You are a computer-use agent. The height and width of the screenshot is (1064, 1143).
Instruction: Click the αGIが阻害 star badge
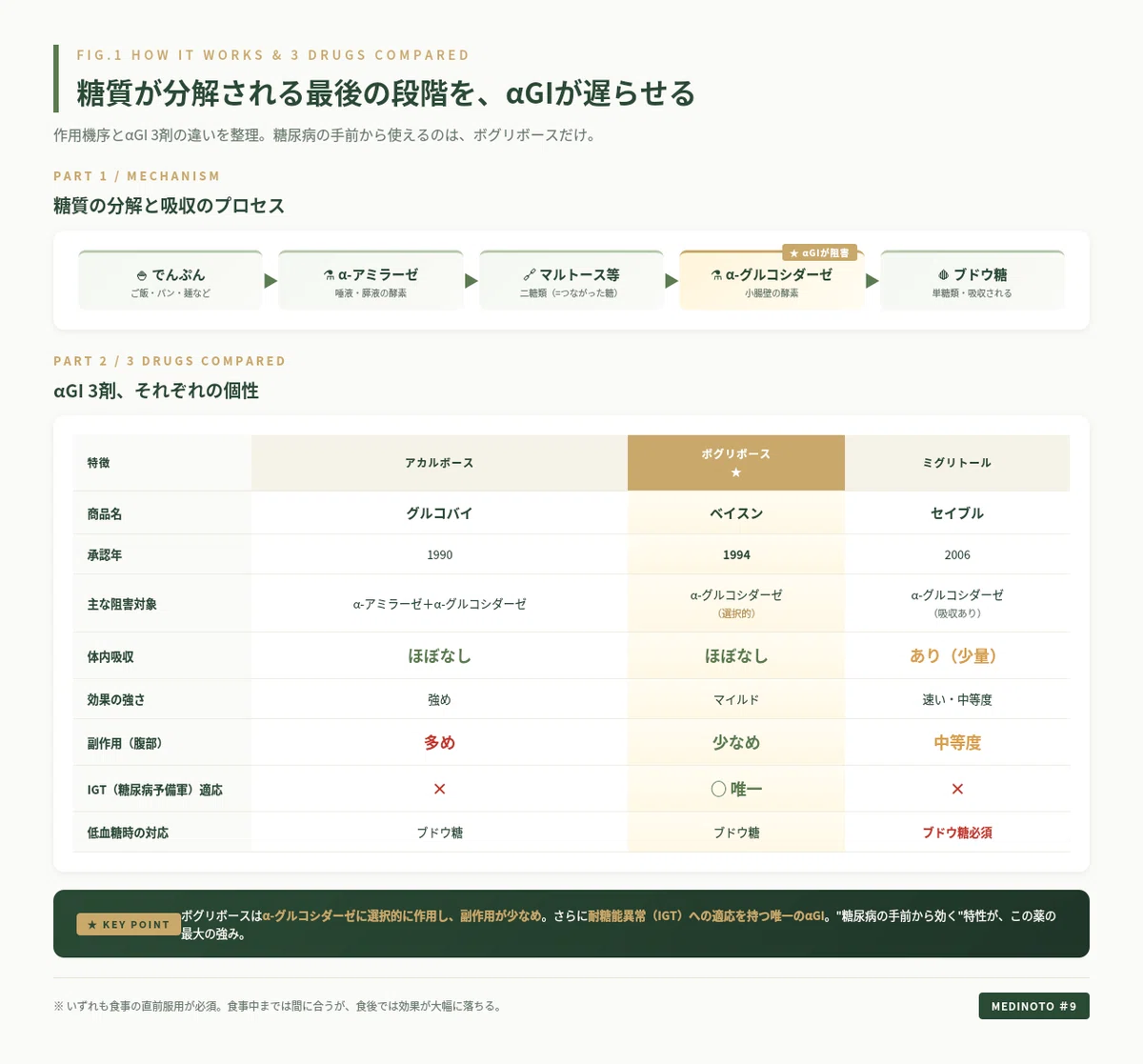[x=820, y=253]
